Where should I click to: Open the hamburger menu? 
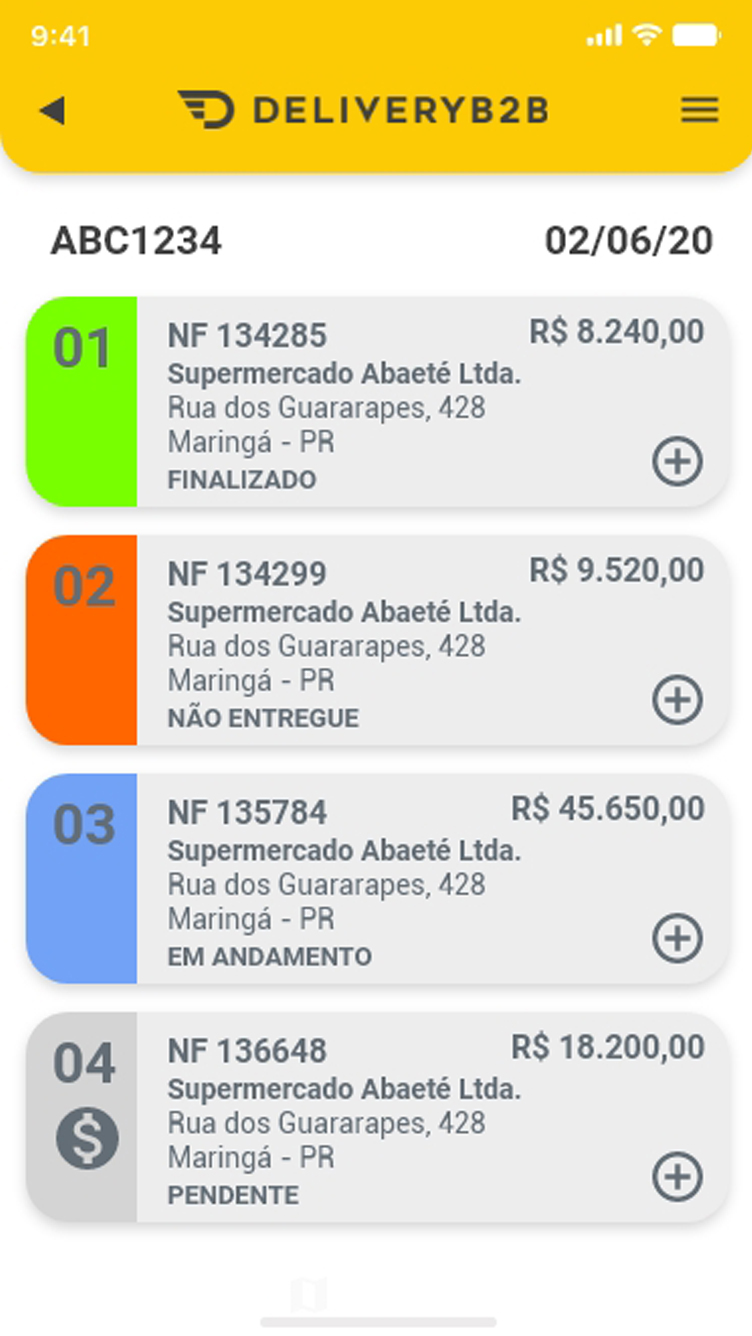pos(700,110)
